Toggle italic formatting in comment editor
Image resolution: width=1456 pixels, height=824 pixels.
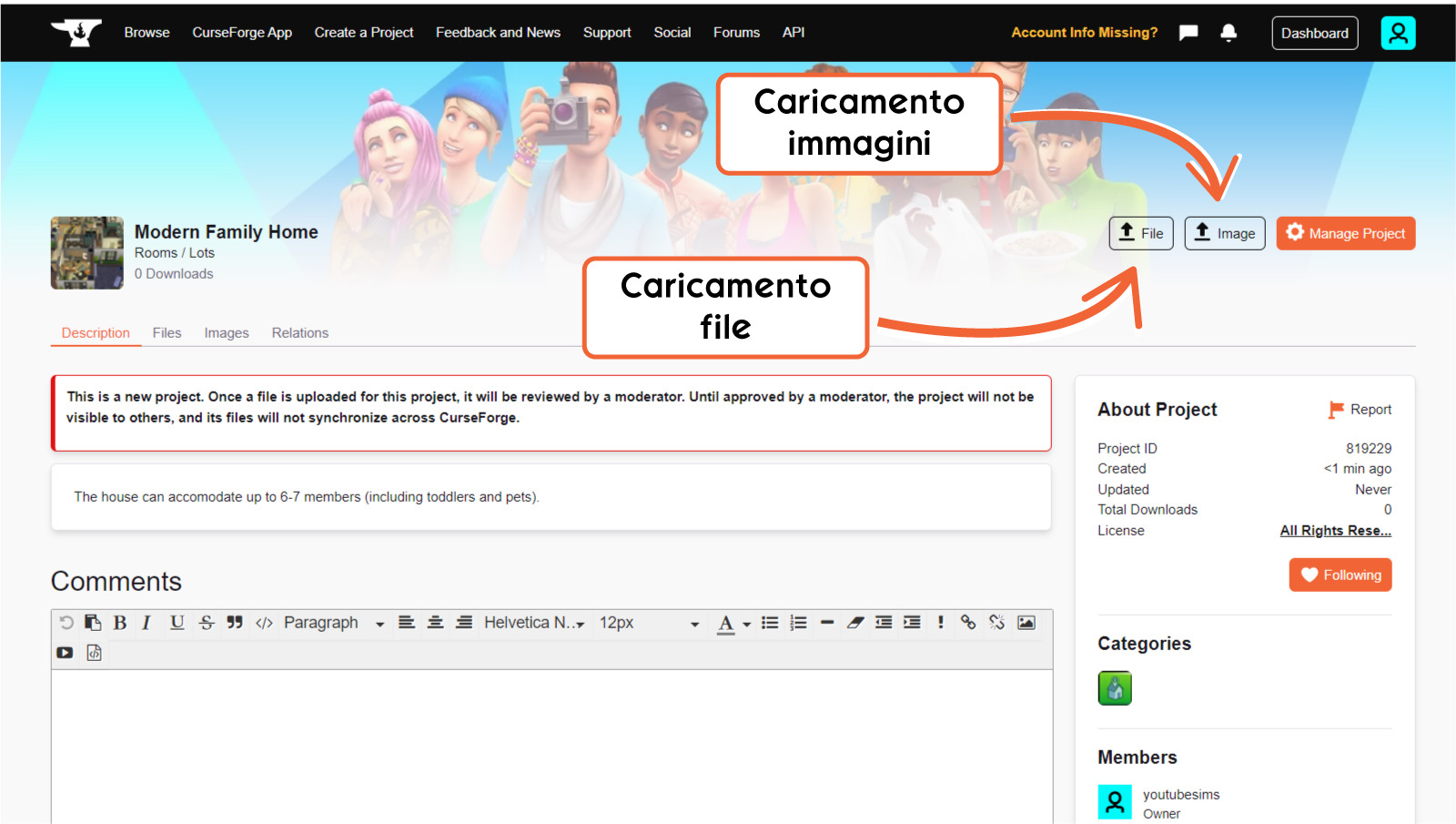tap(147, 623)
